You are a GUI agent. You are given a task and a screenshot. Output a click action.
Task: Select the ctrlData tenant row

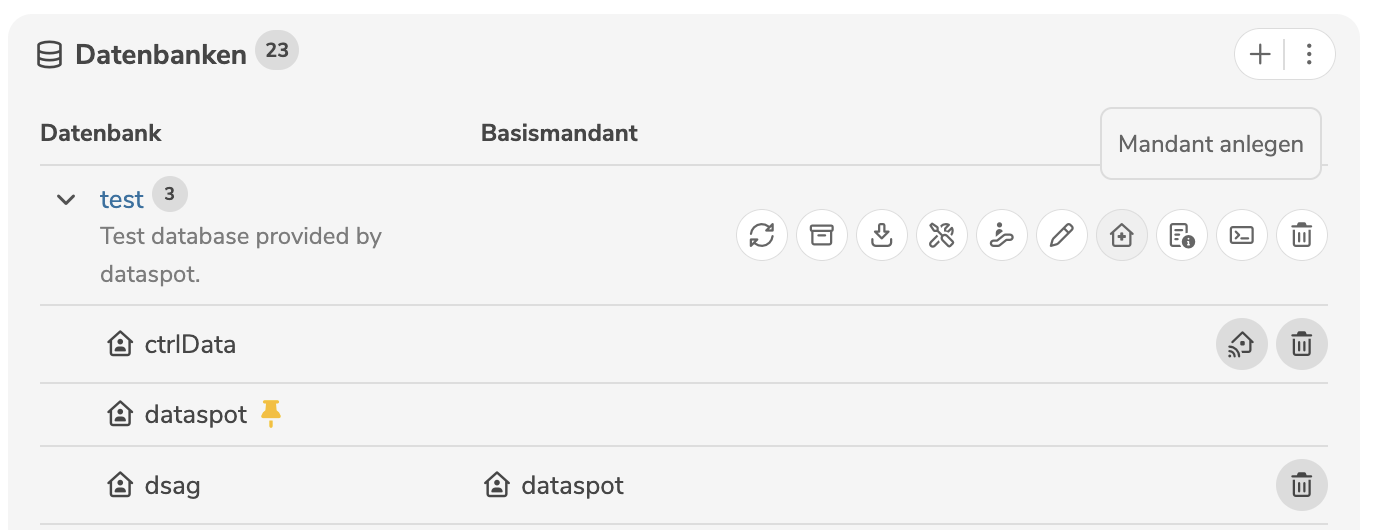tap(190, 345)
